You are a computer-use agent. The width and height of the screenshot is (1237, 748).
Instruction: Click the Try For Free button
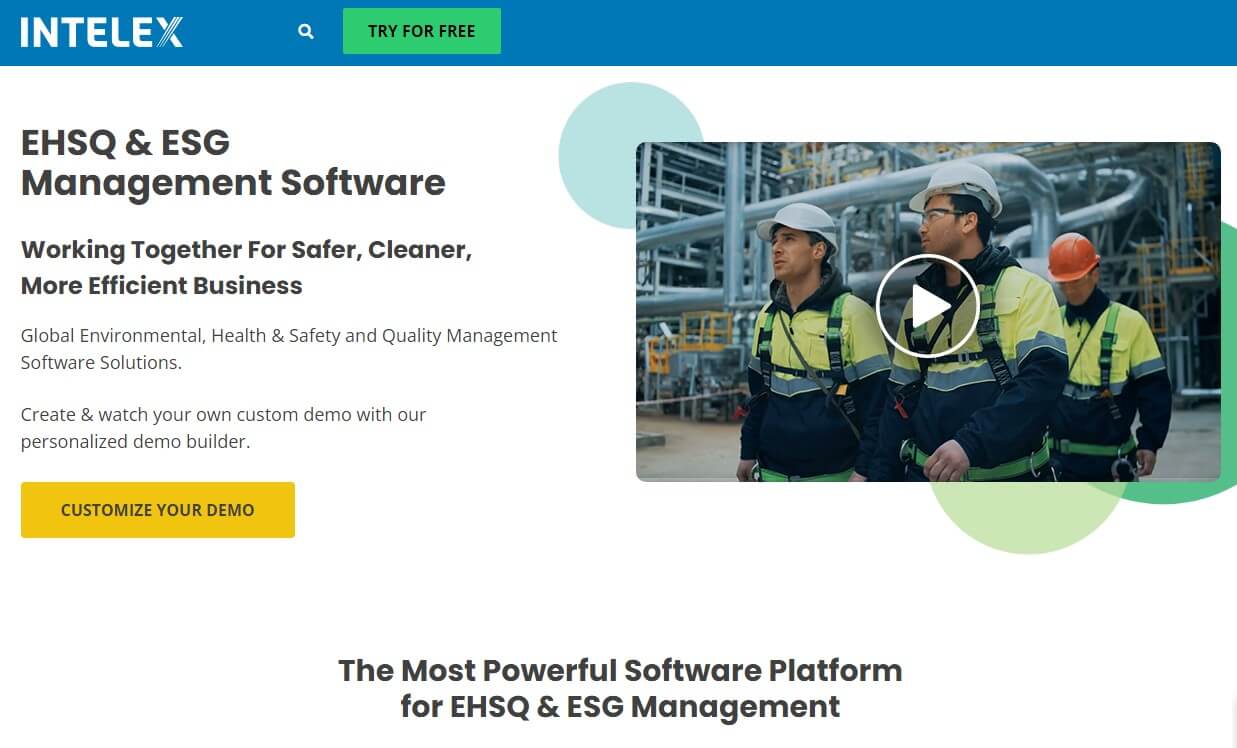(x=422, y=31)
